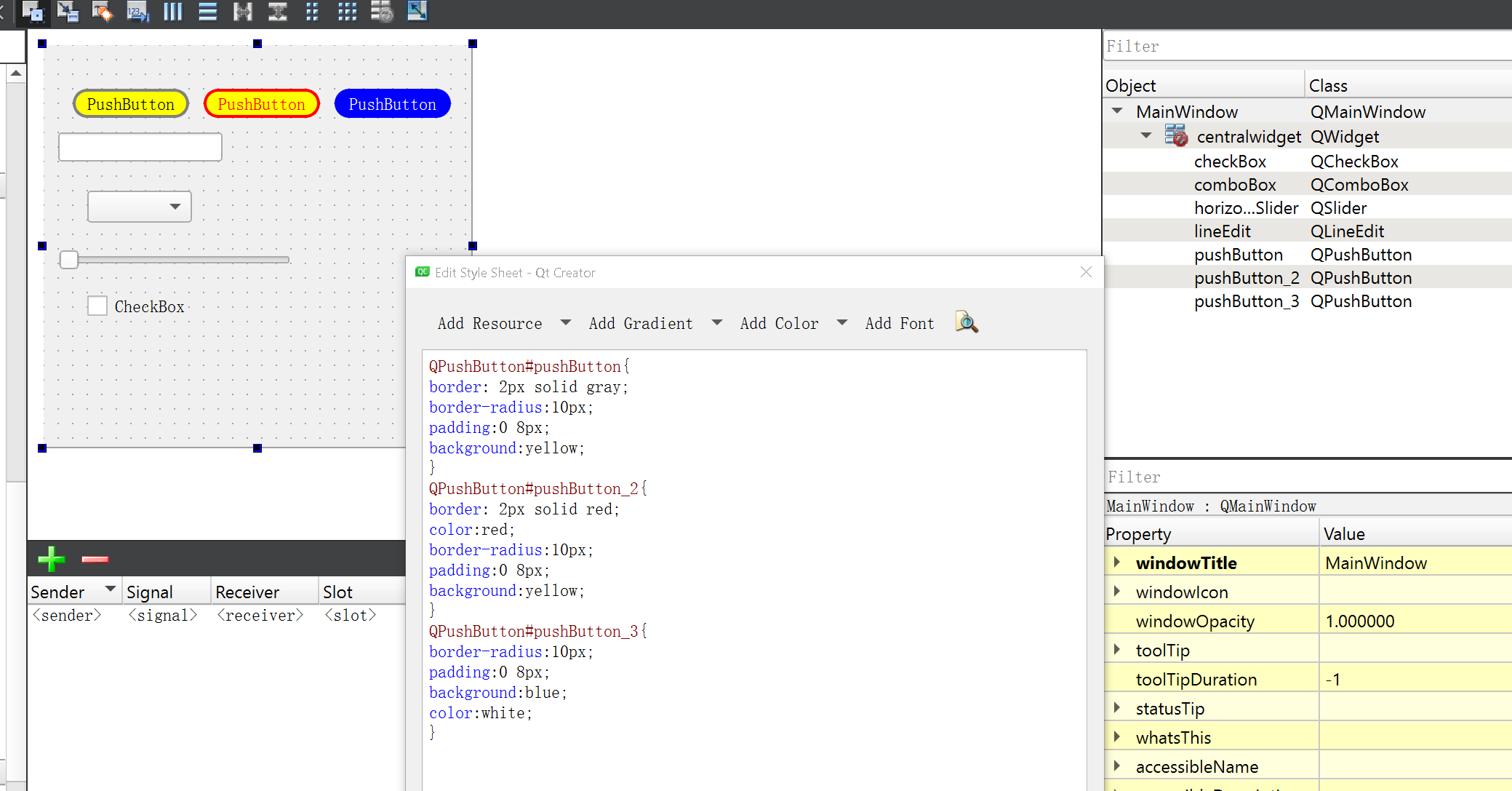
Task: Select pushButton_3 in the Object Inspector
Action: (x=1247, y=301)
